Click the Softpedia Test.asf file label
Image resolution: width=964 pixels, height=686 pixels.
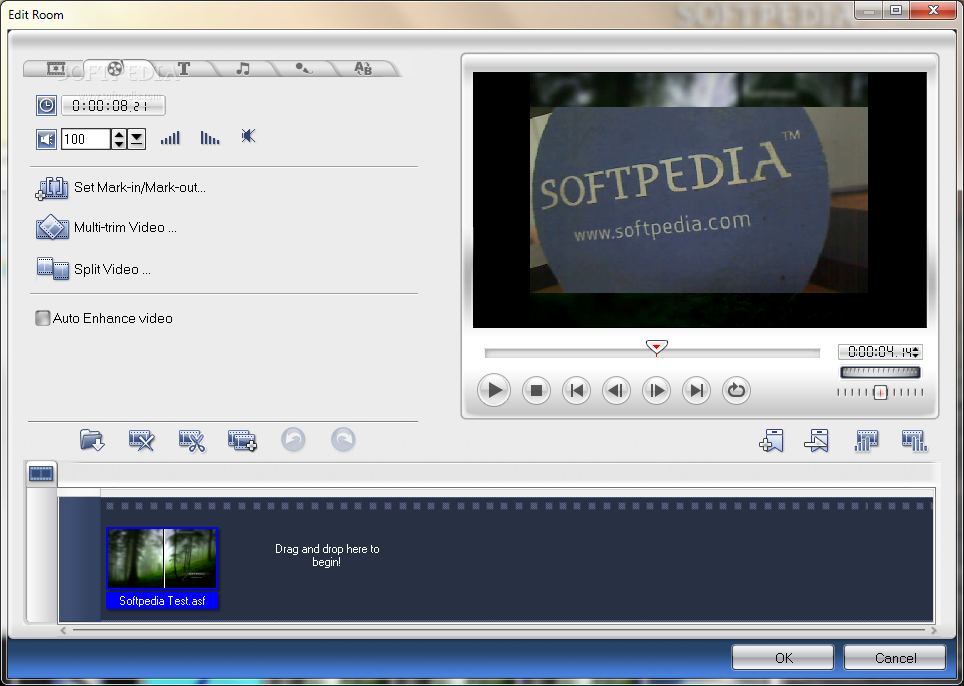click(x=162, y=601)
